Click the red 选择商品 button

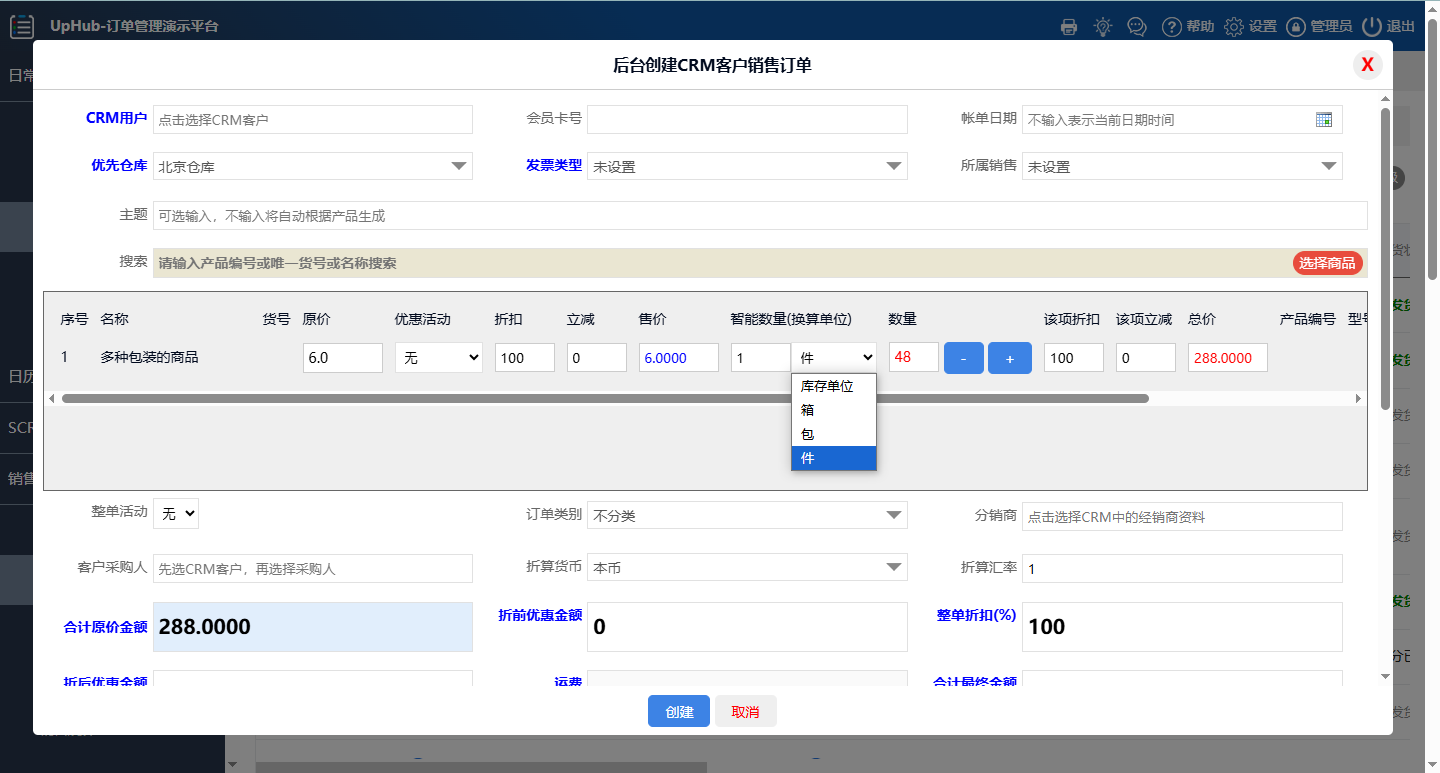click(x=1327, y=263)
